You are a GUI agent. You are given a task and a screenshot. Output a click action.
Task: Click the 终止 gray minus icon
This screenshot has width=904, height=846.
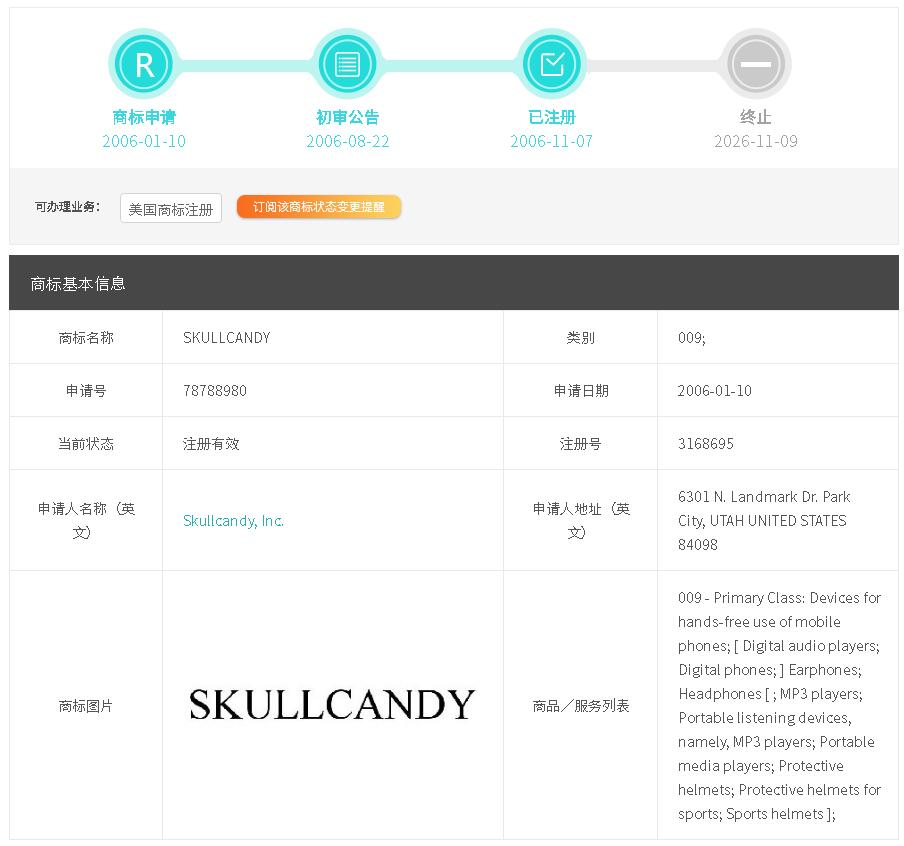[x=755, y=64]
